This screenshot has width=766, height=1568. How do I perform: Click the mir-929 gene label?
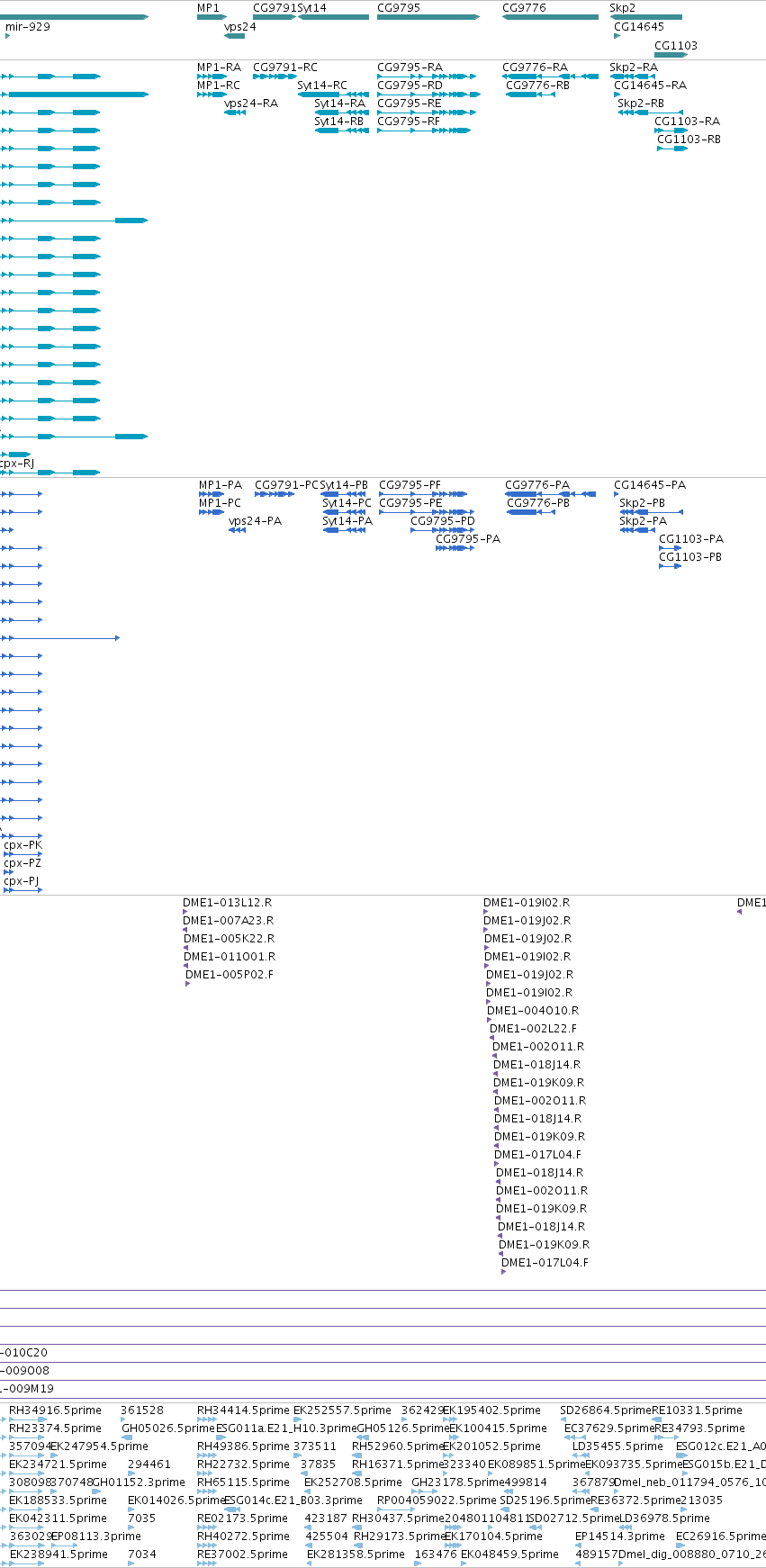[x=28, y=27]
